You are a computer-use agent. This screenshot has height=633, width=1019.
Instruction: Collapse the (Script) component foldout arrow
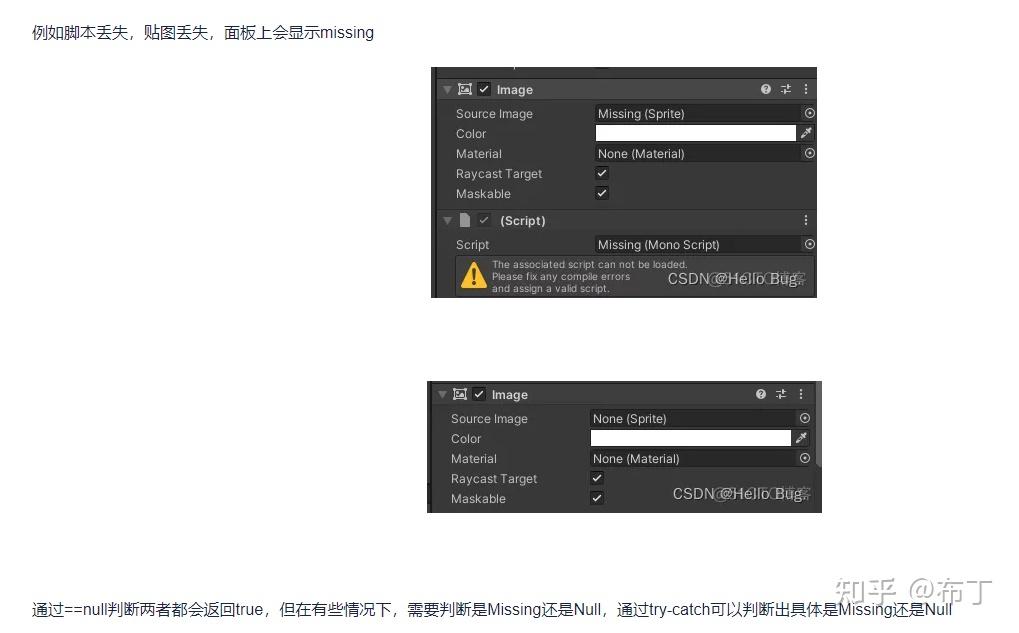pos(447,221)
